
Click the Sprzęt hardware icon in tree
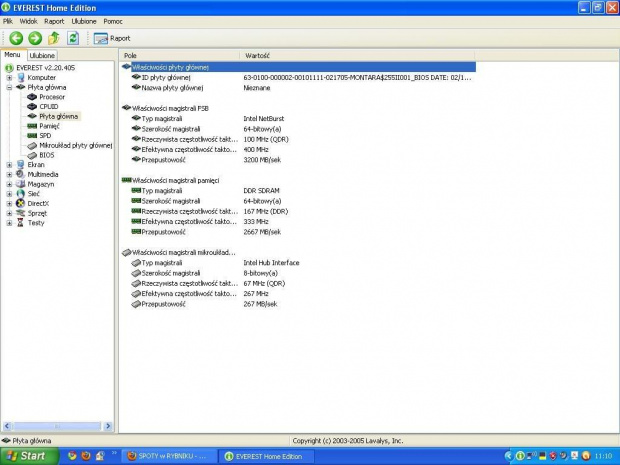[21, 213]
